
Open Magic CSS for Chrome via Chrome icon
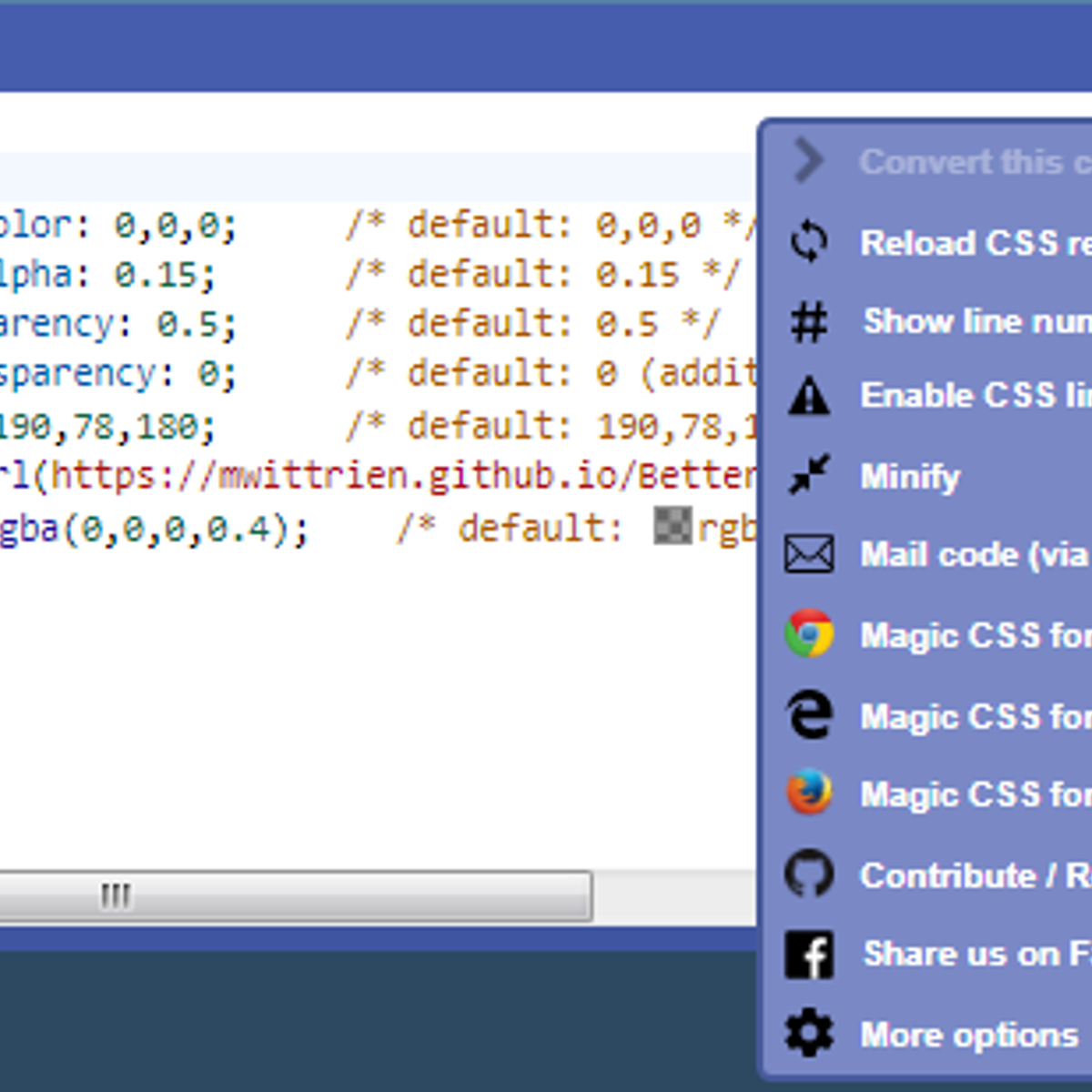click(x=809, y=634)
